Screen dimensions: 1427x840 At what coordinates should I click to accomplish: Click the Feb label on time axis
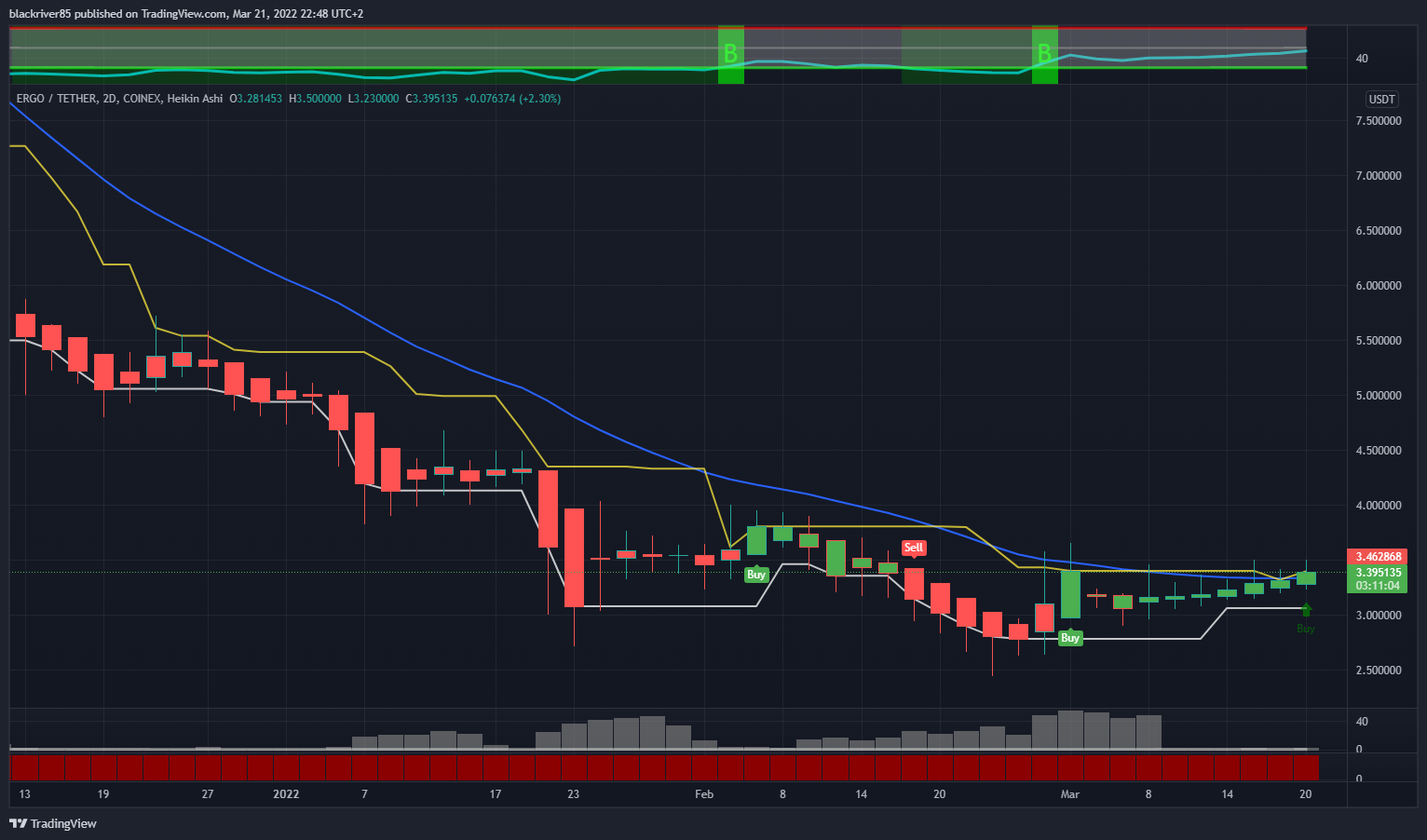point(704,794)
